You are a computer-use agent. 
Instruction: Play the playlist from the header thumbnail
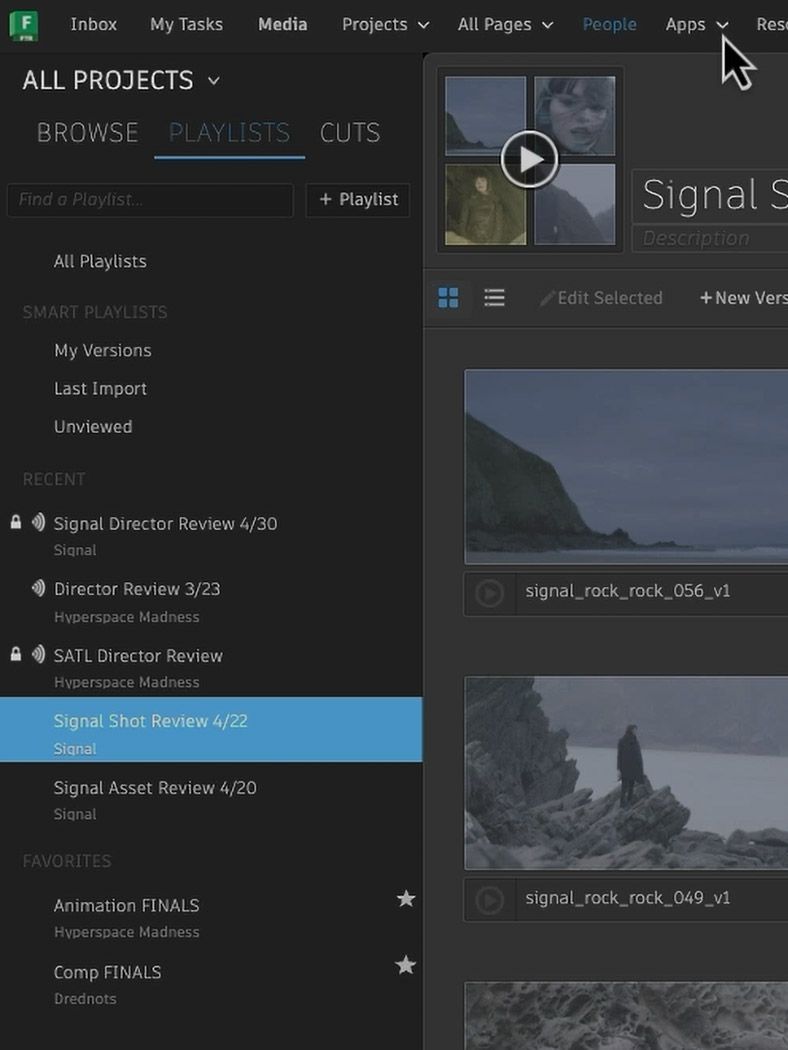point(530,159)
